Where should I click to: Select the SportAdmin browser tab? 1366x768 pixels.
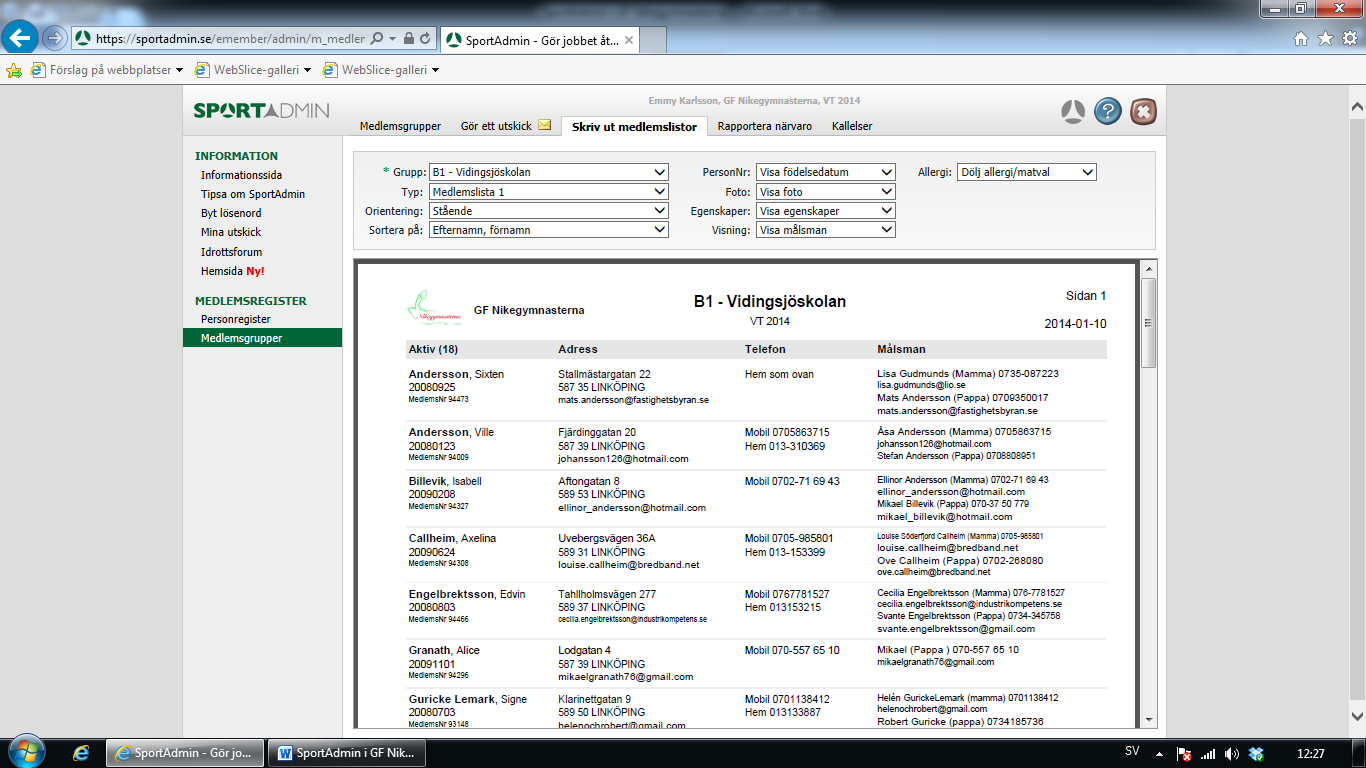coord(540,40)
